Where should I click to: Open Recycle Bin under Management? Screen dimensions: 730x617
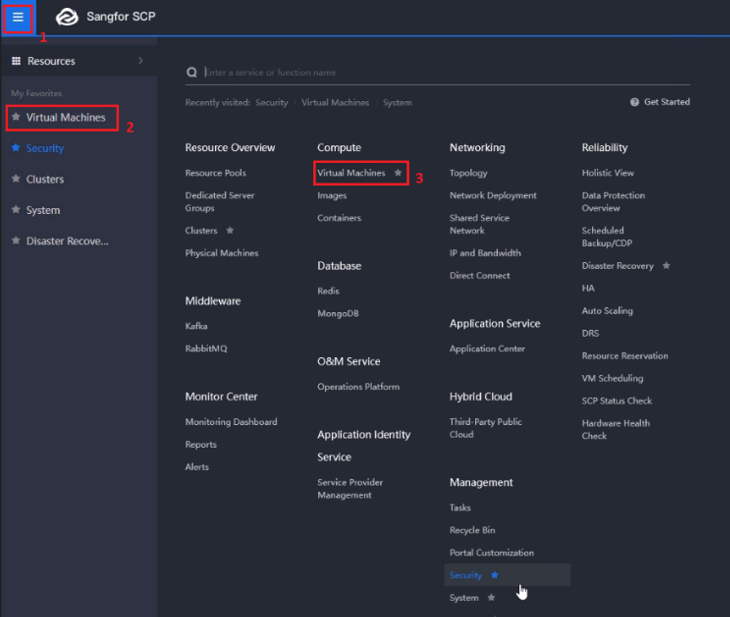(x=472, y=530)
